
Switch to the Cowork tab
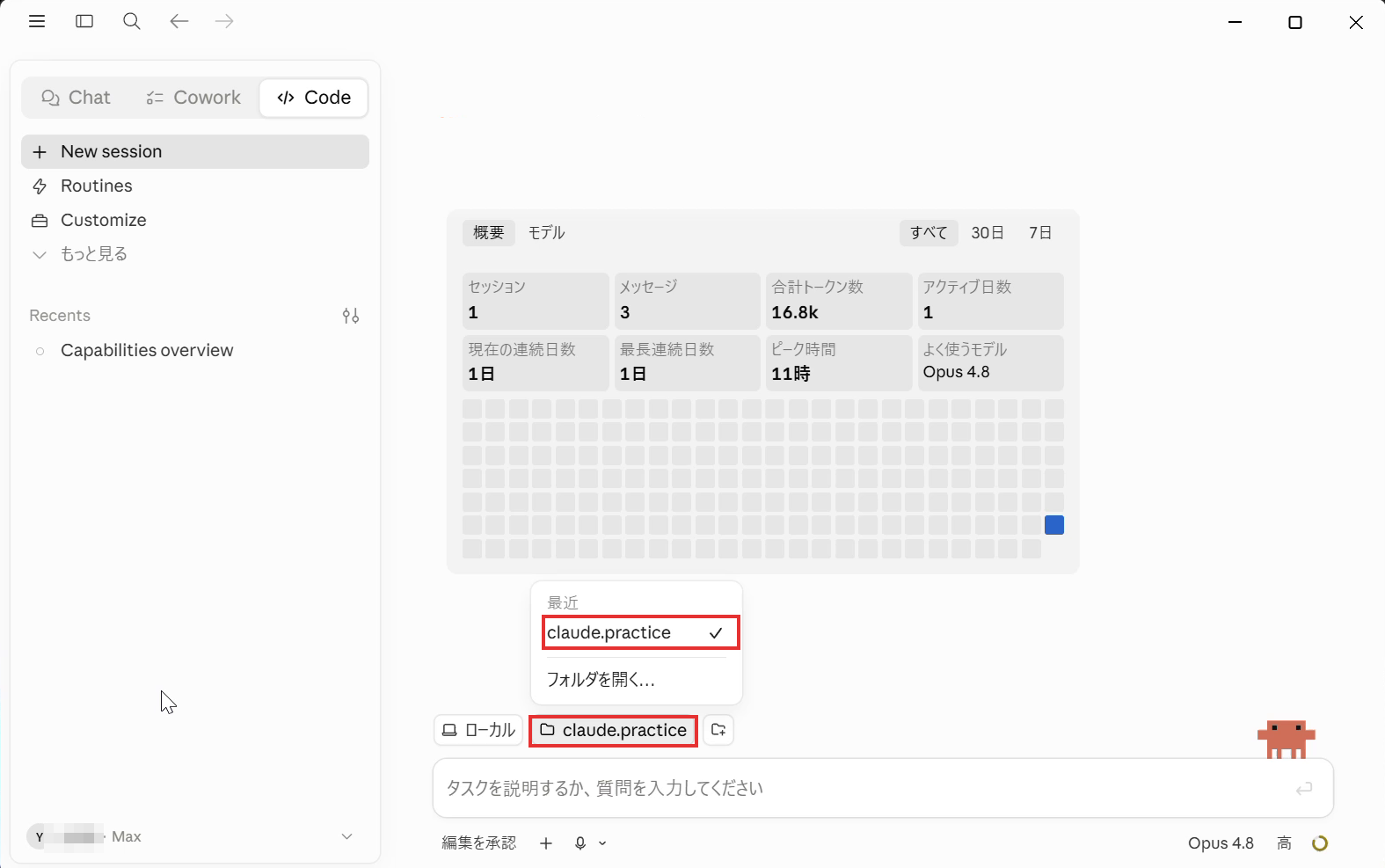(x=193, y=98)
